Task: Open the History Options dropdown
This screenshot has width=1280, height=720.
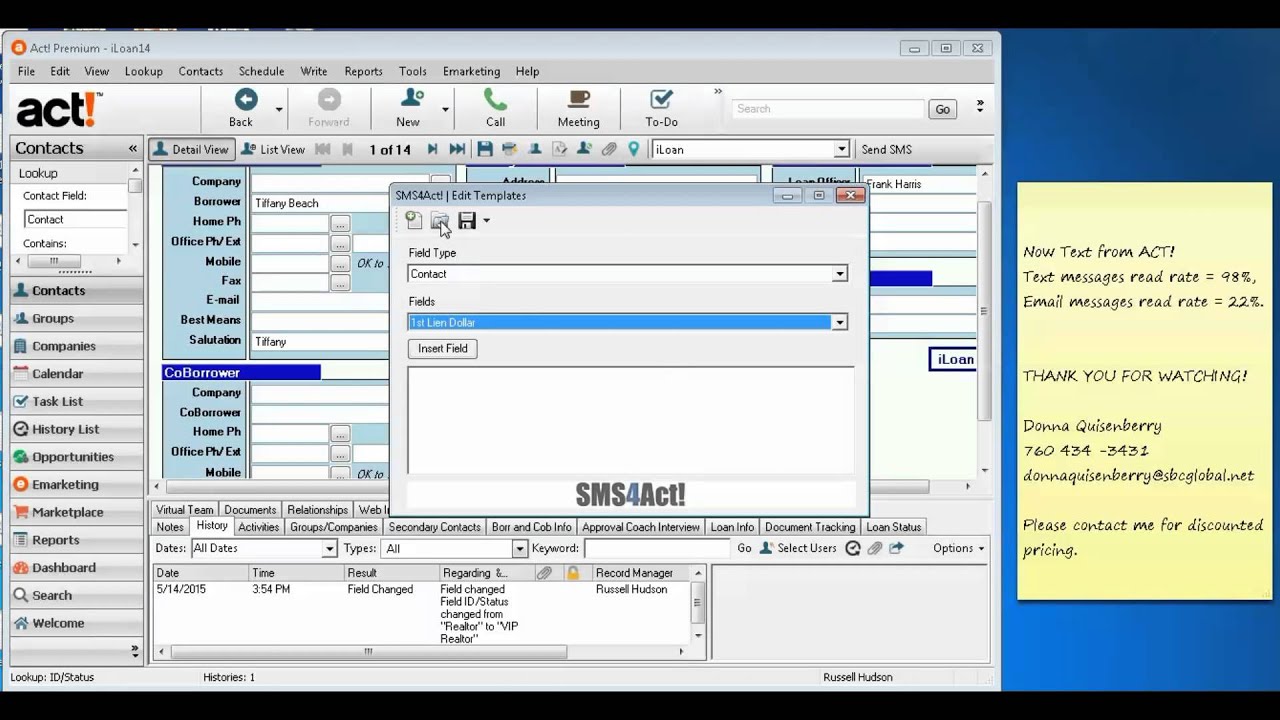Action: coord(958,548)
